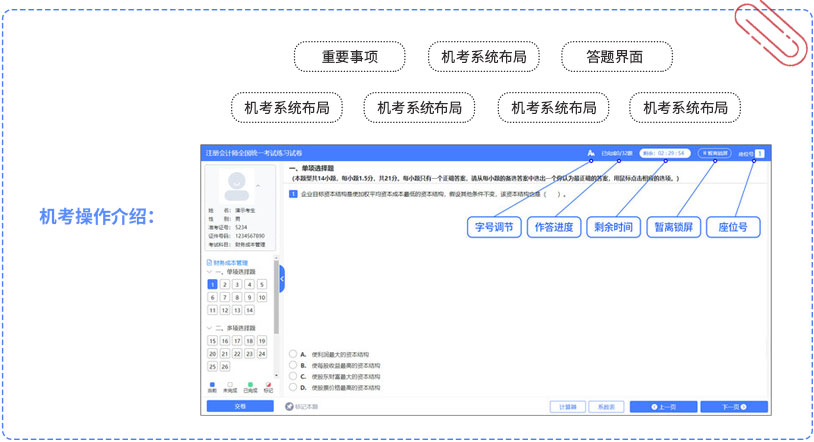Open the 重要事项 tab

350,57
